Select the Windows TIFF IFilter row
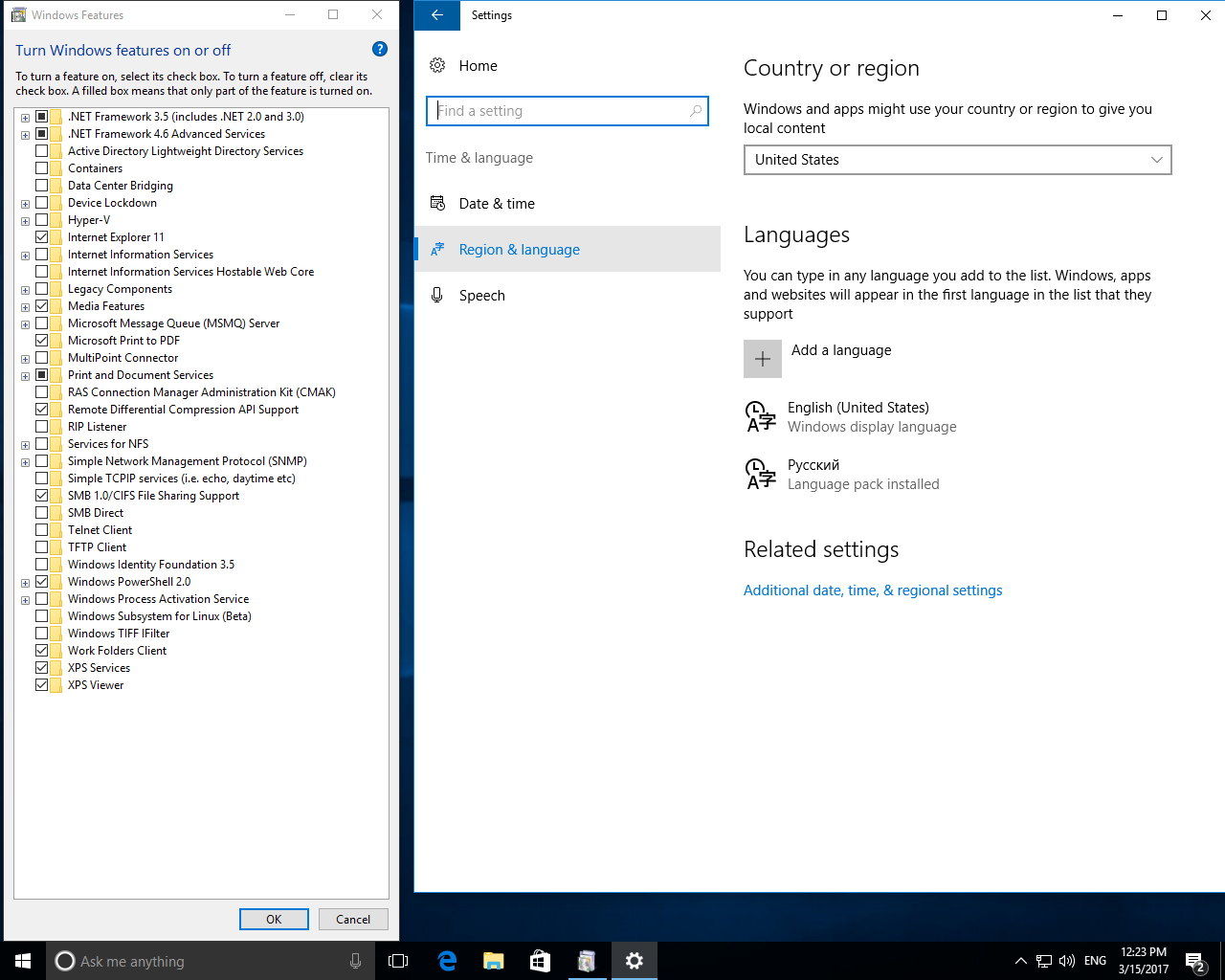Screen dimensions: 1225x980 click(x=119, y=633)
